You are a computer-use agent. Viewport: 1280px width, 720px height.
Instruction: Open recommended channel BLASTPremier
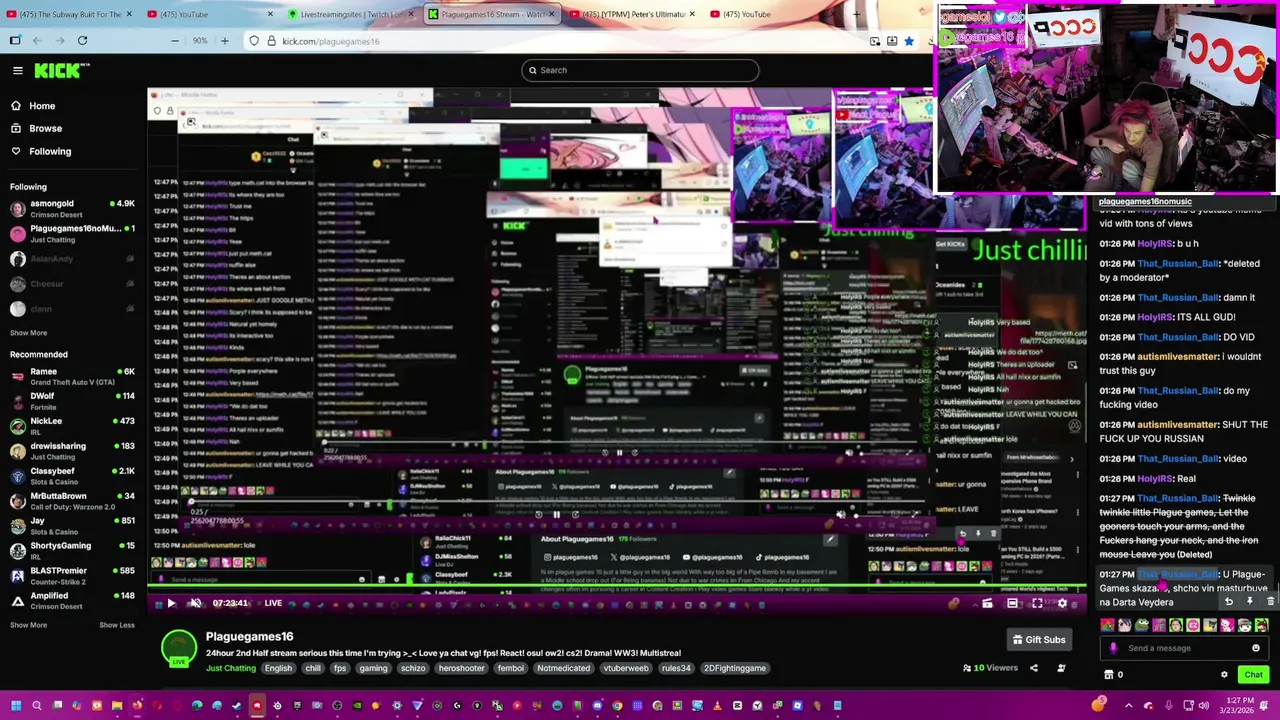[72, 576]
